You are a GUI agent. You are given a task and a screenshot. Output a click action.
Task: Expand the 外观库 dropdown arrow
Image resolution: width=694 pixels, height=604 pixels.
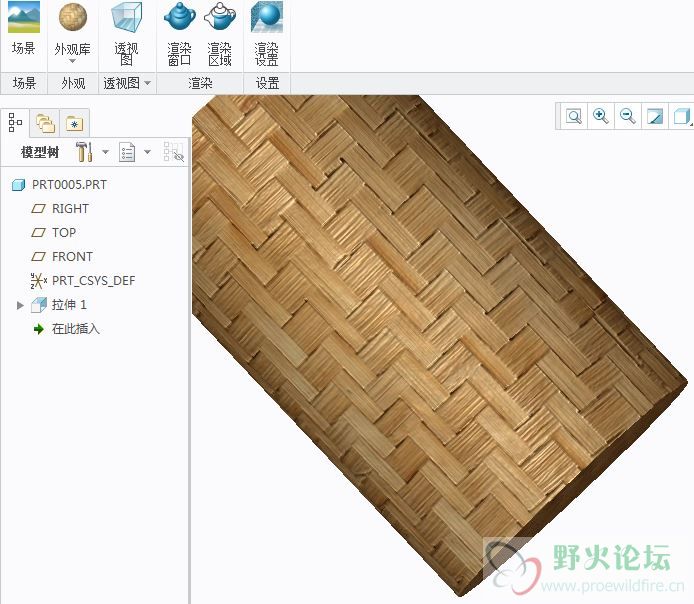click(73, 61)
